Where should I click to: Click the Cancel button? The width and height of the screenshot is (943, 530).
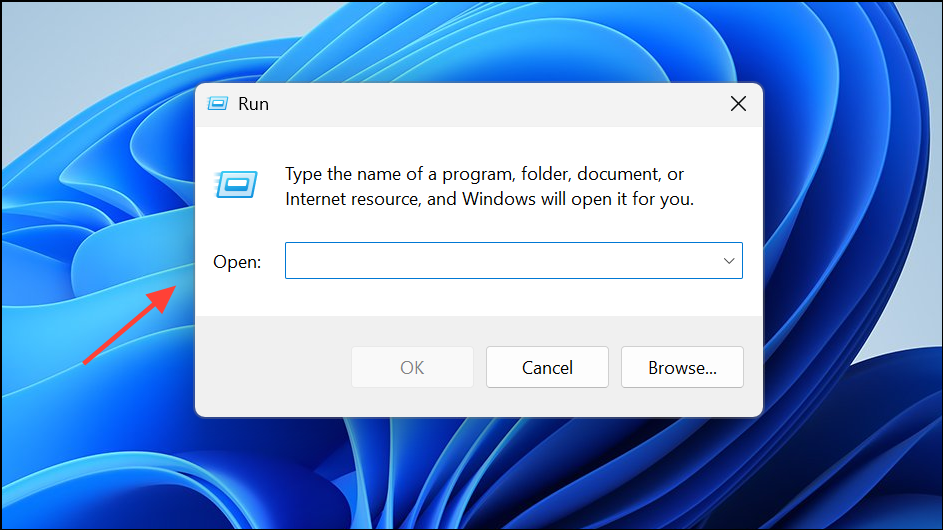pyautogui.click(x=547, y=368)
